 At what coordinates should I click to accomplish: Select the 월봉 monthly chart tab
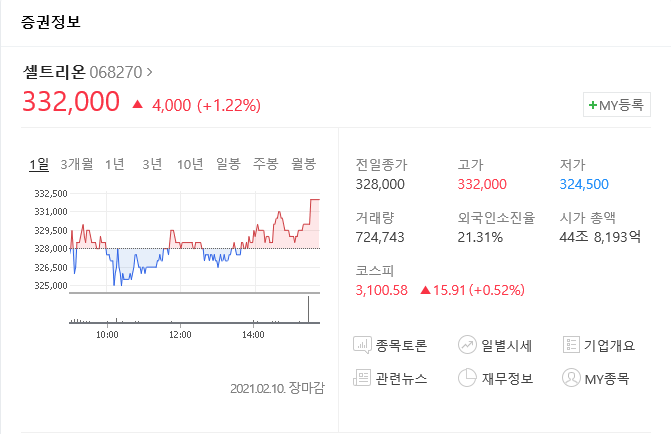point(303,164)
